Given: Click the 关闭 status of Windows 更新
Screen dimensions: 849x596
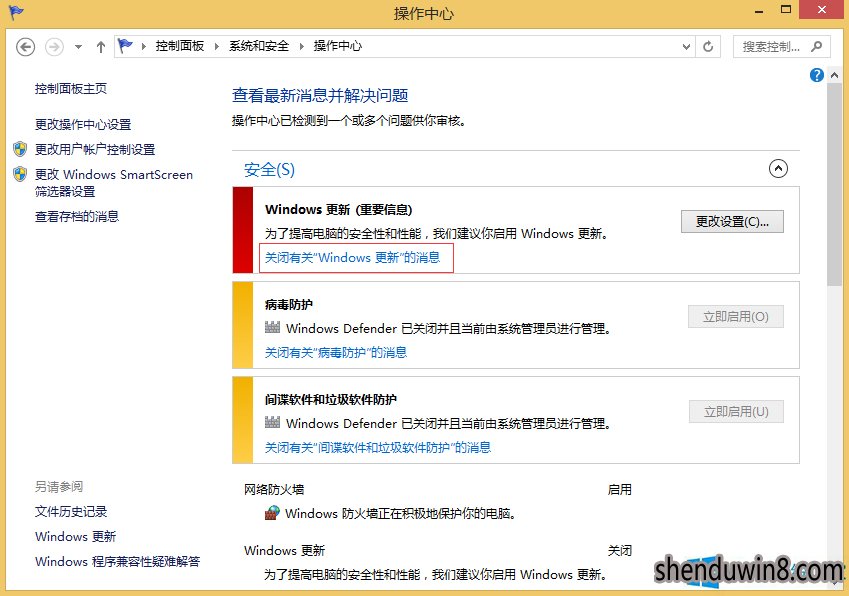Looking at the screenshot, I should click(x=619, y=551).
